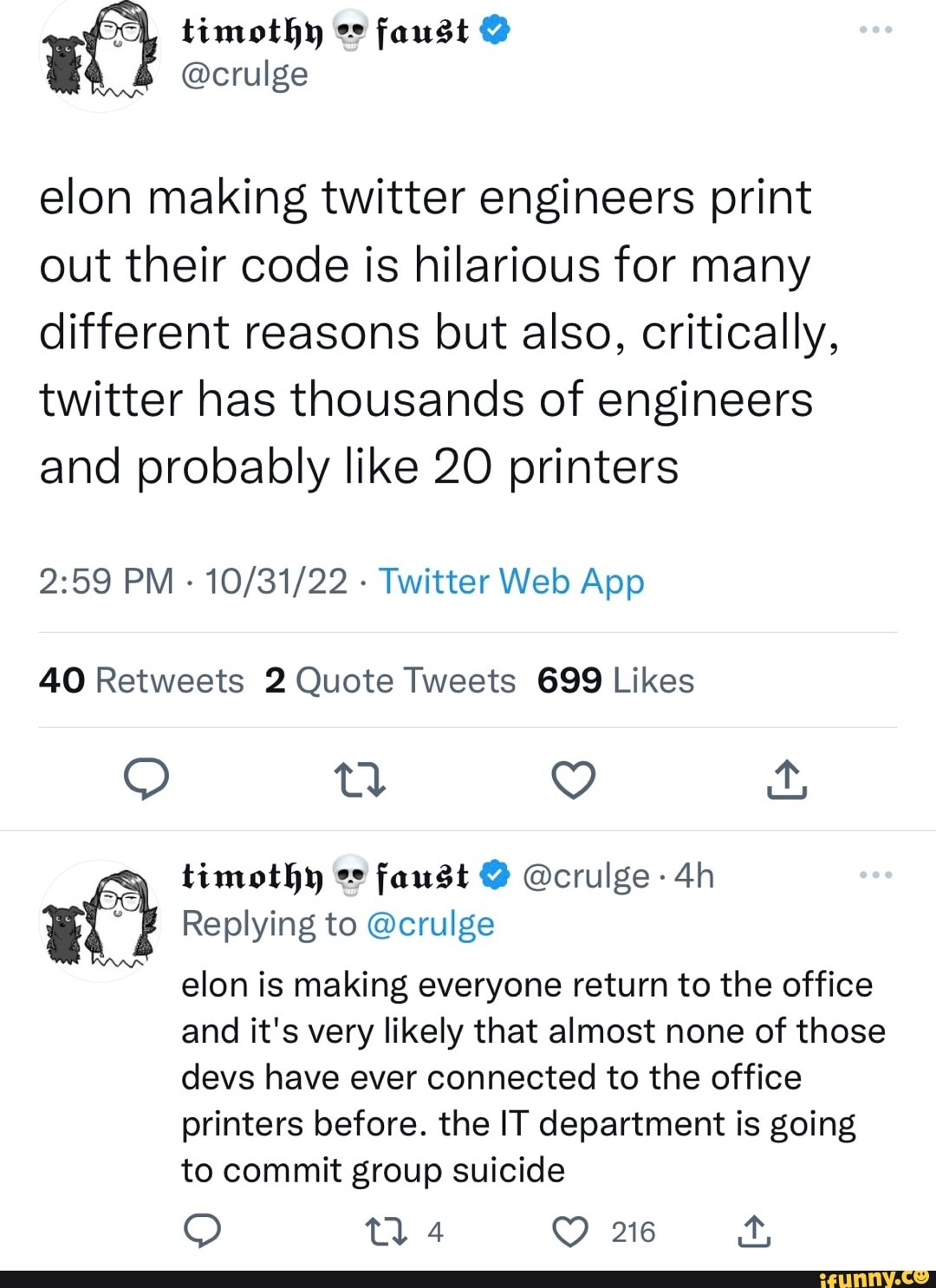Share the main tweet

coord(787,778)
